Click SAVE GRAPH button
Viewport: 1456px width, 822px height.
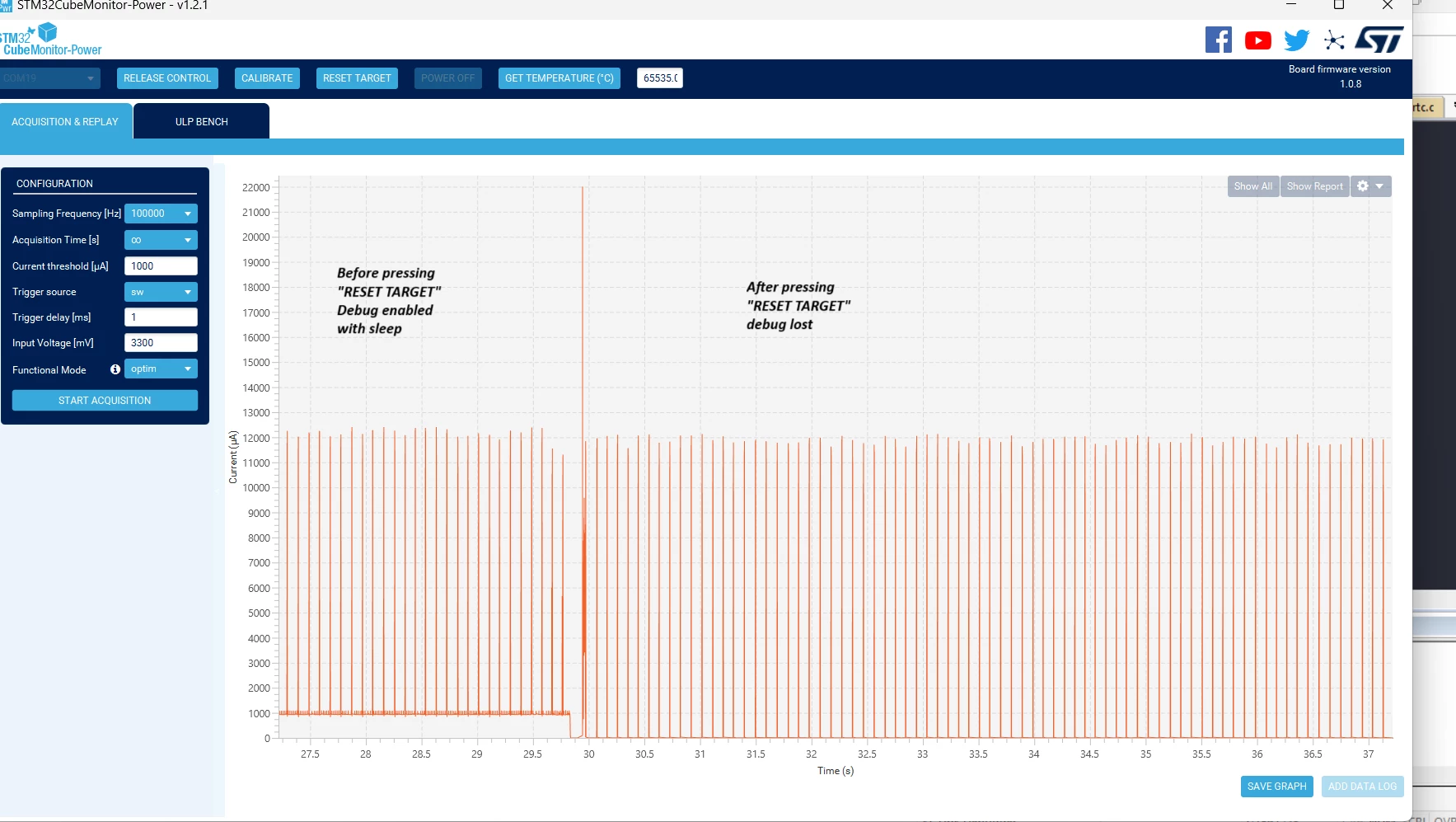pos(1276,787)
